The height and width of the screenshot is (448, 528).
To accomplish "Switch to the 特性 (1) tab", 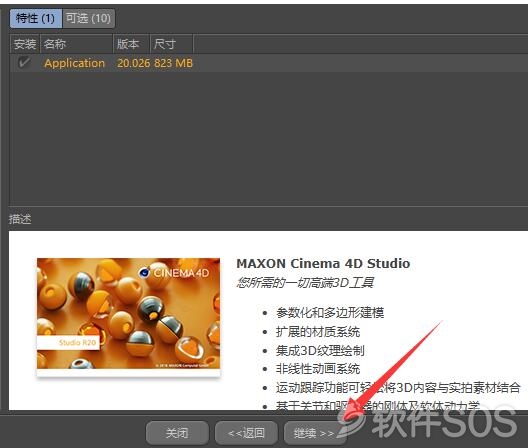I will click(35, 18).
